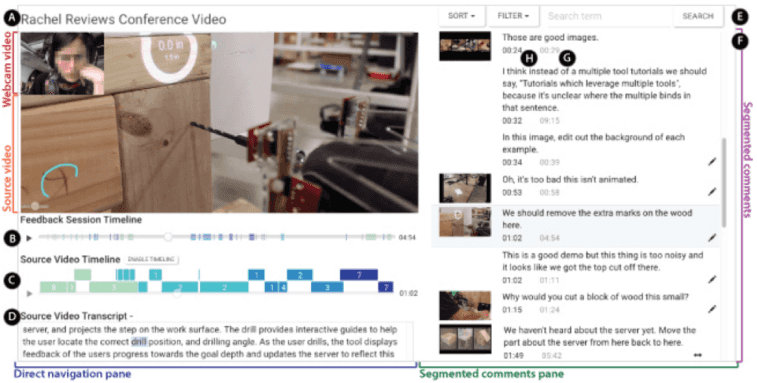Click the grey timestamp 00:39

click(x=549, y=162)
